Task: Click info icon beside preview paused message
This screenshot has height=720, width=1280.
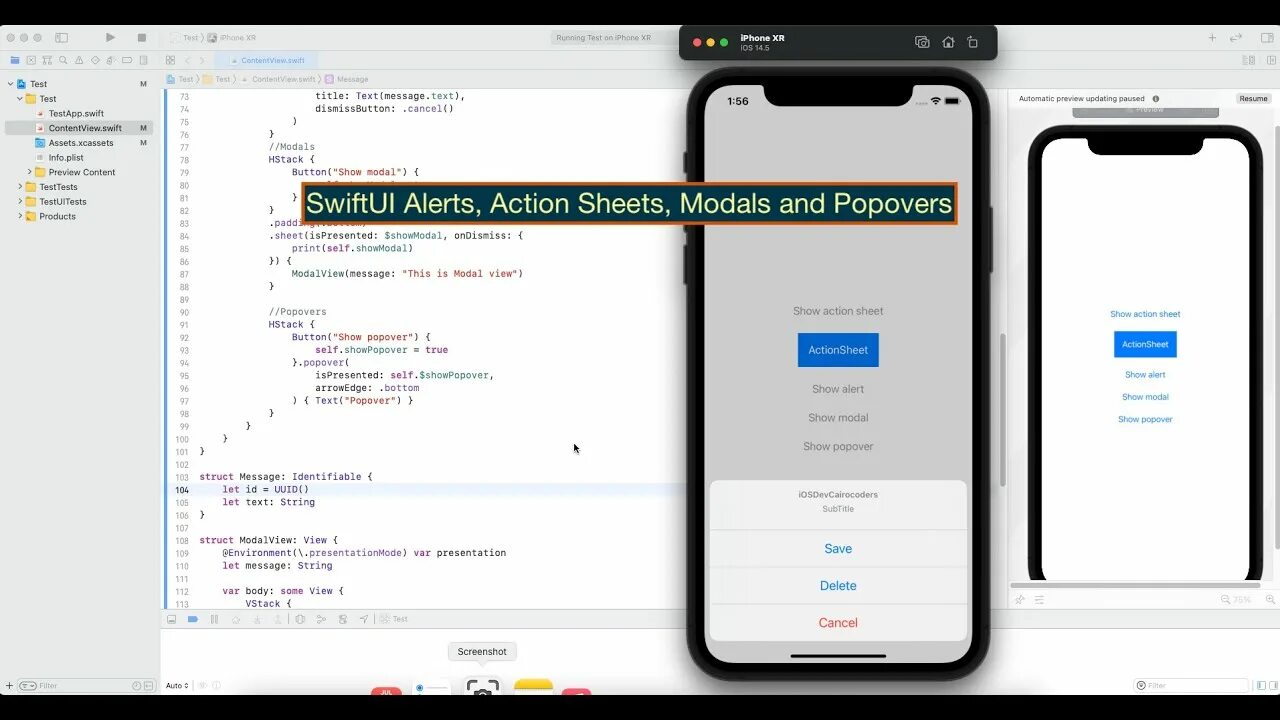Action: click(x=1156, y=99)
